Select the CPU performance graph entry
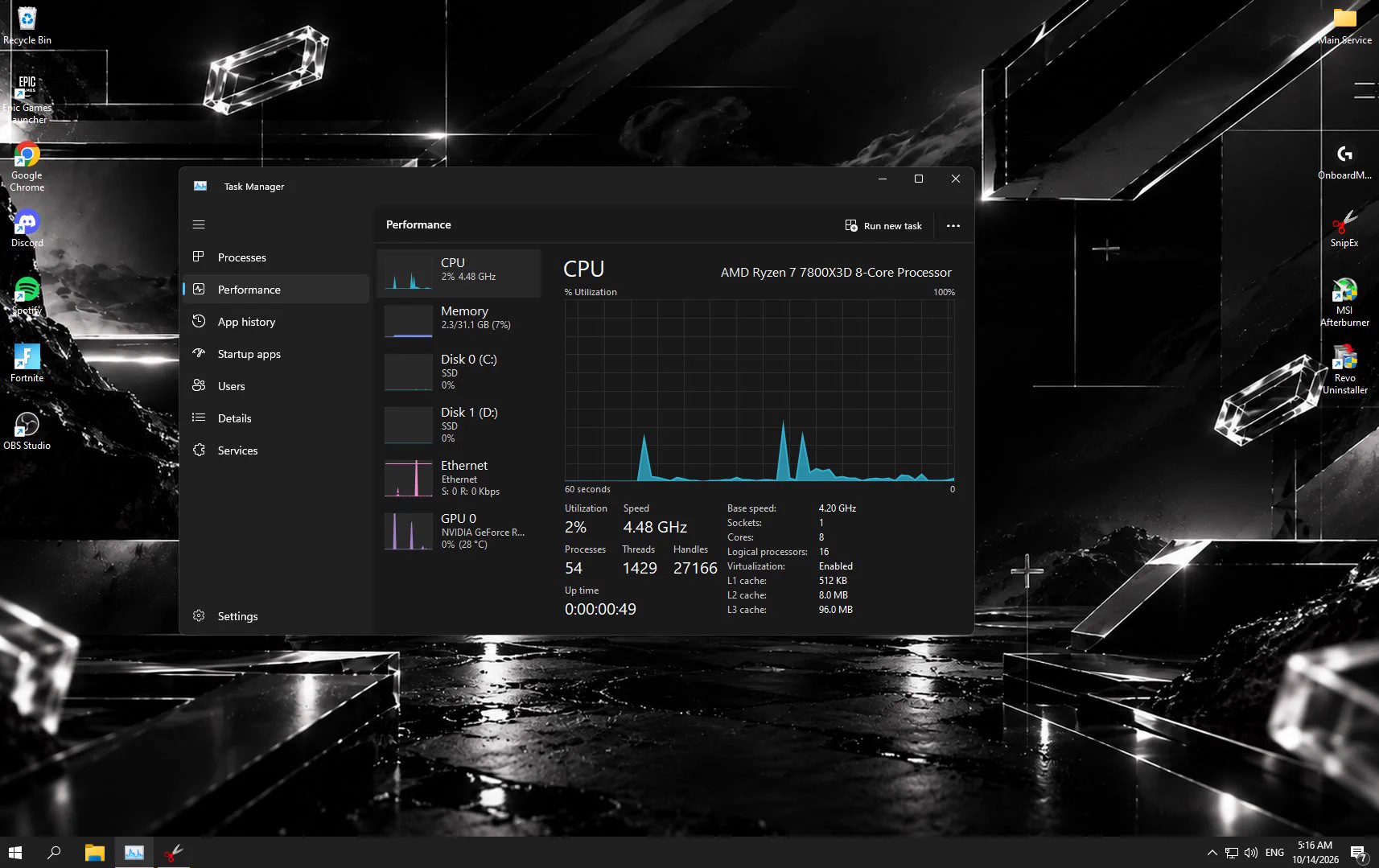1379x868 pixels. (x=459, y=273)
